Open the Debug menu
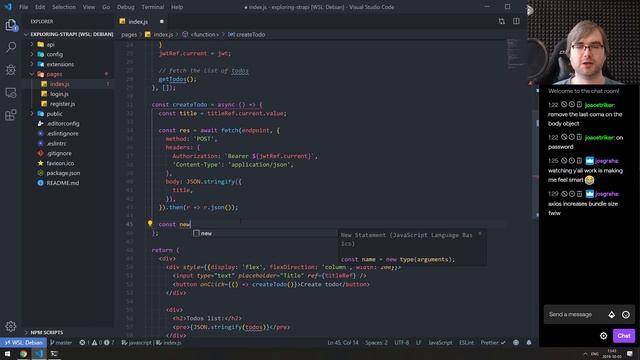The image size is (640, 360). pyautogui.click(x=126, y=7)
